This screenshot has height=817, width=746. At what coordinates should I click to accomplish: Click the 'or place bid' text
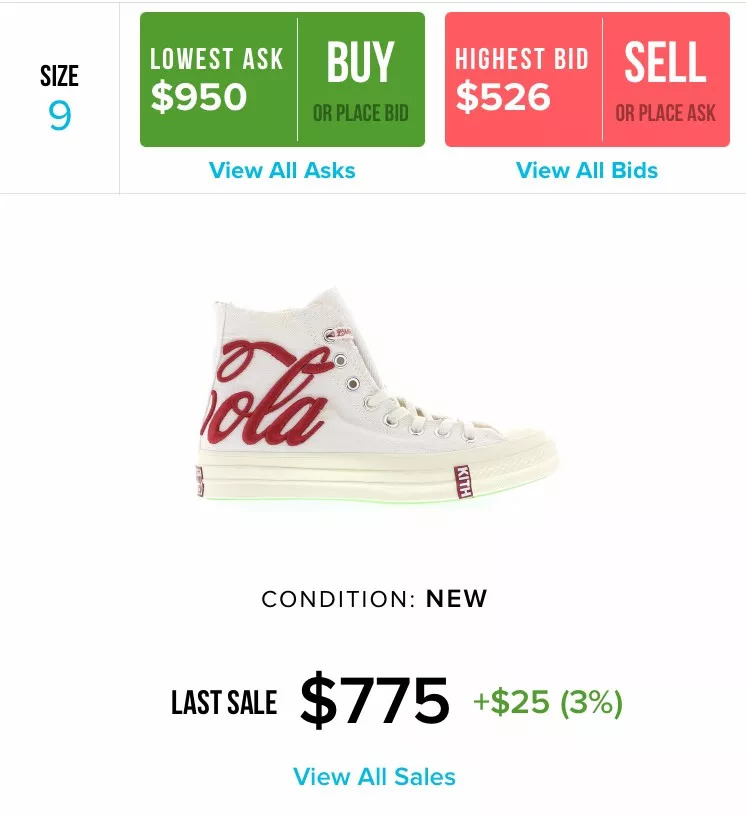click(x=361, y=114)
